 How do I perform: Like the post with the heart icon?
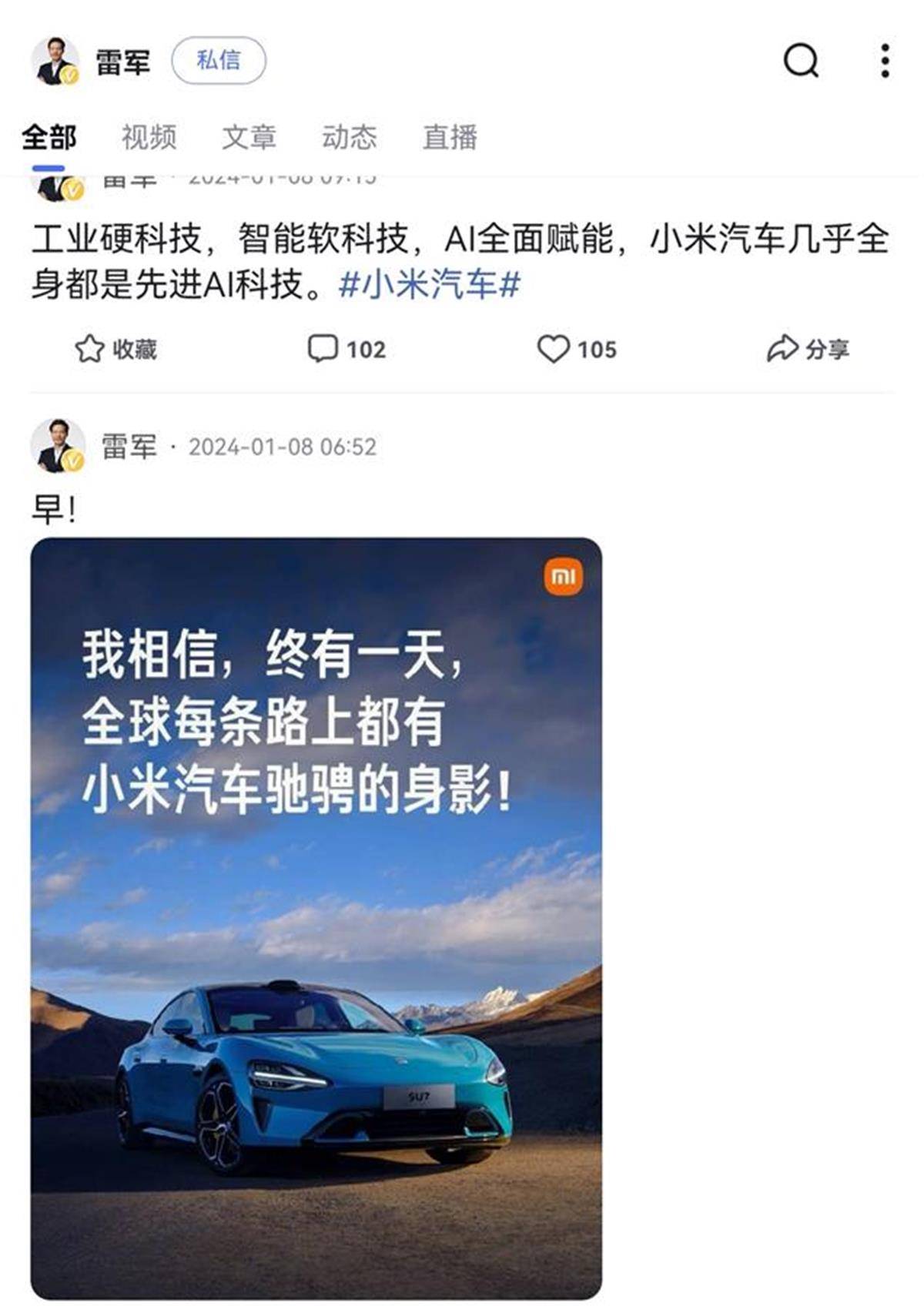point(553,349)
